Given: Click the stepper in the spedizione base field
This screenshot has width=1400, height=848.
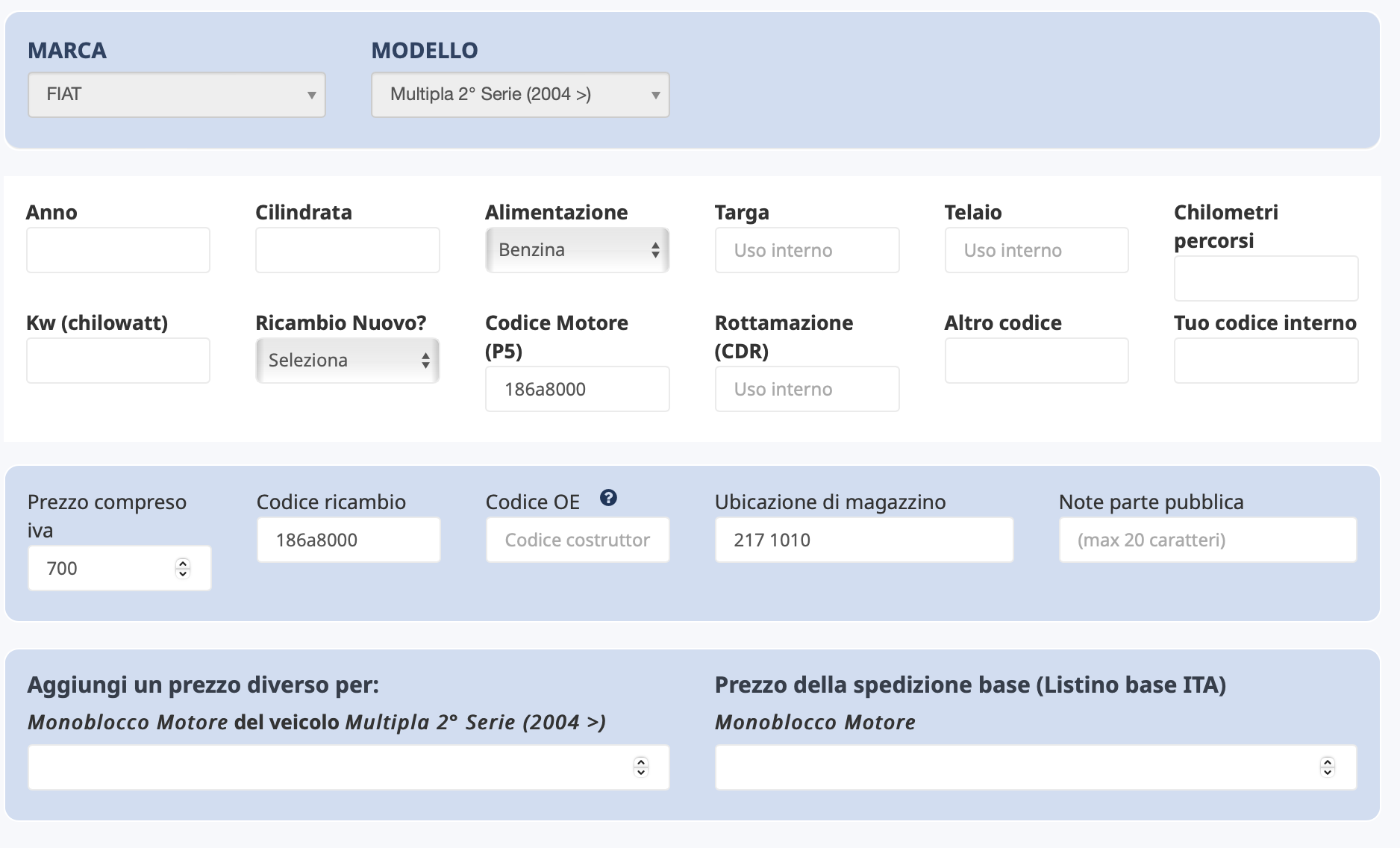Looking at the screenshot, I should coord(1328,767).
